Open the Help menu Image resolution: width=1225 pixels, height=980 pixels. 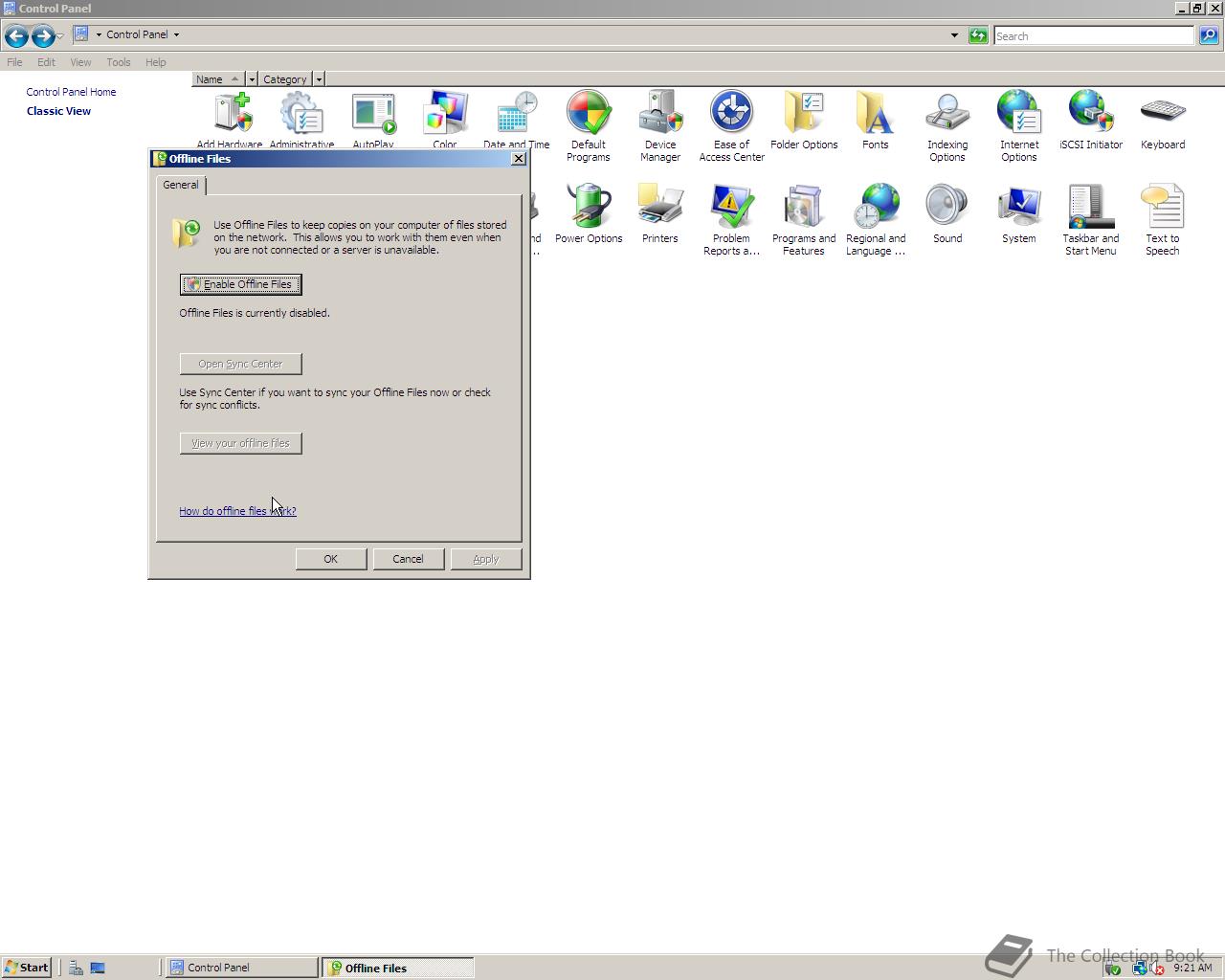(x=155, y=62)
